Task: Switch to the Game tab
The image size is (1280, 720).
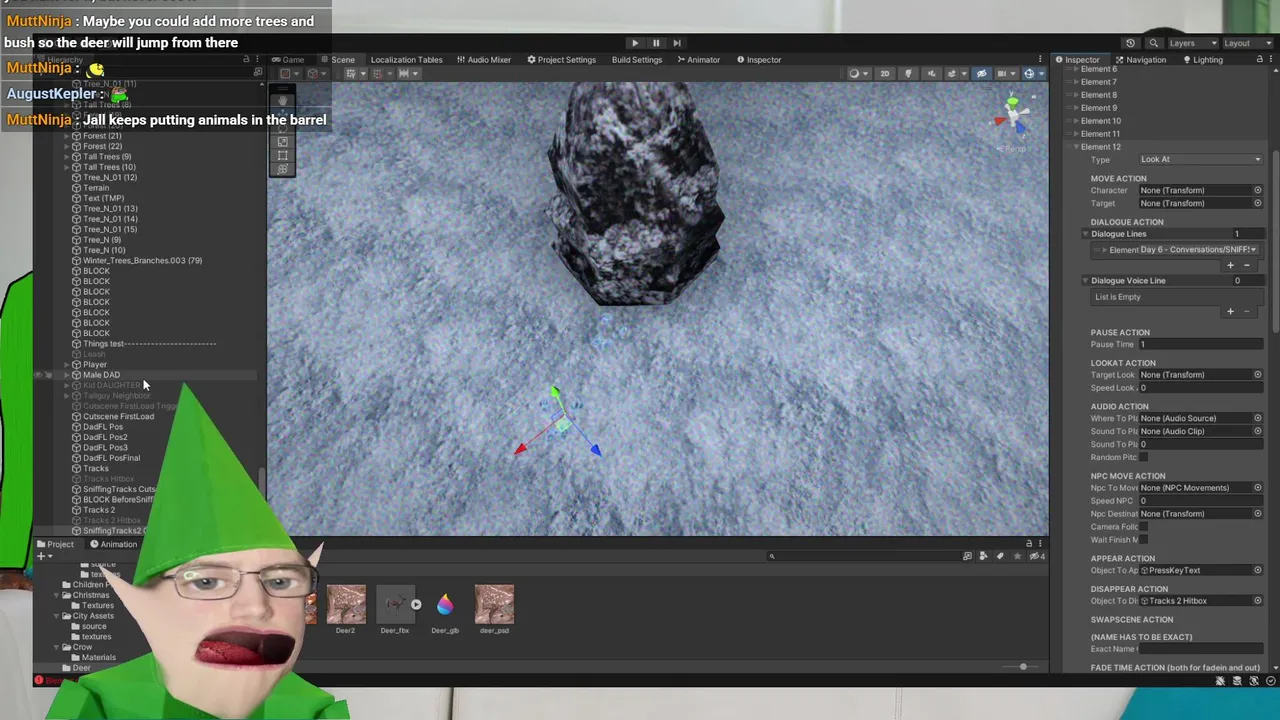Action: pyautogui.click(x=288, y=60)
